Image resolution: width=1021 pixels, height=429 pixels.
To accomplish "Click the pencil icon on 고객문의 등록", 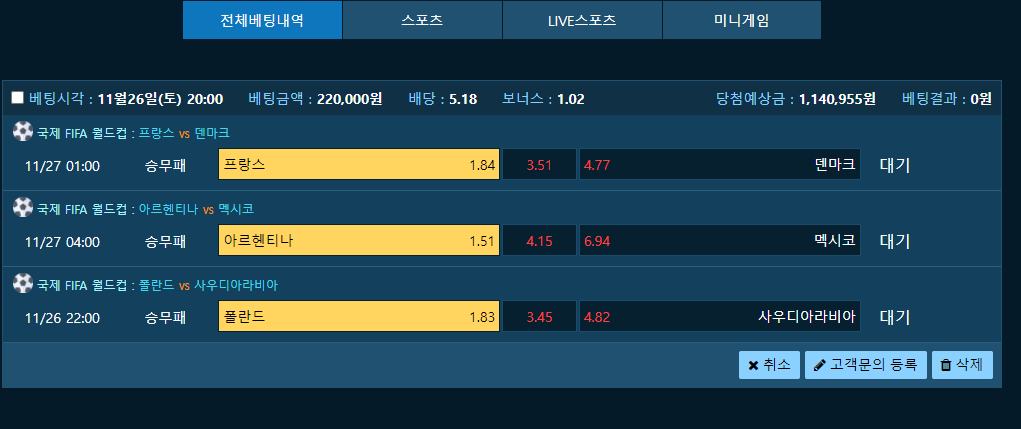I will (x=820, y=365).
